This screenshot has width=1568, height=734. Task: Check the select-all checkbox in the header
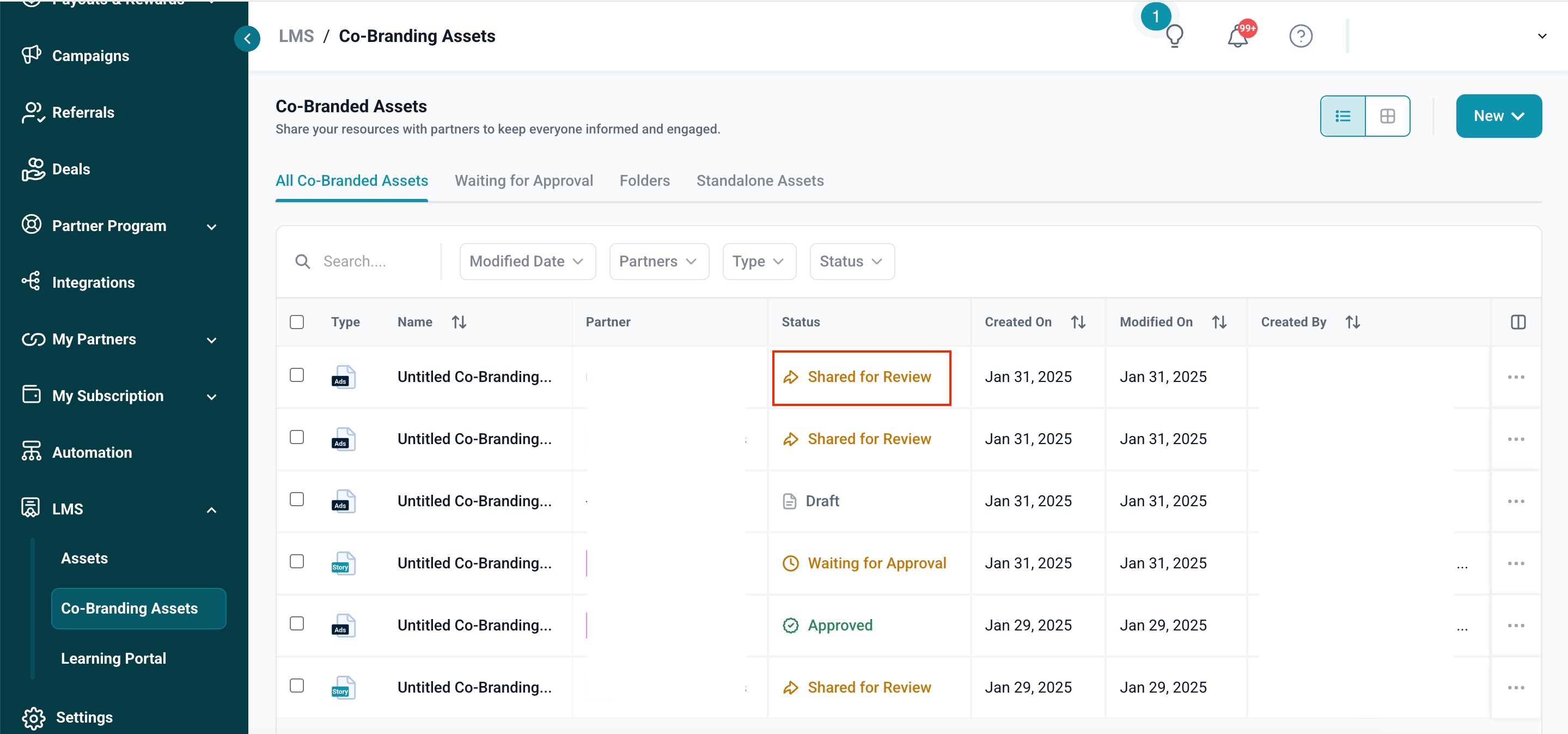(x=297, y=321)
